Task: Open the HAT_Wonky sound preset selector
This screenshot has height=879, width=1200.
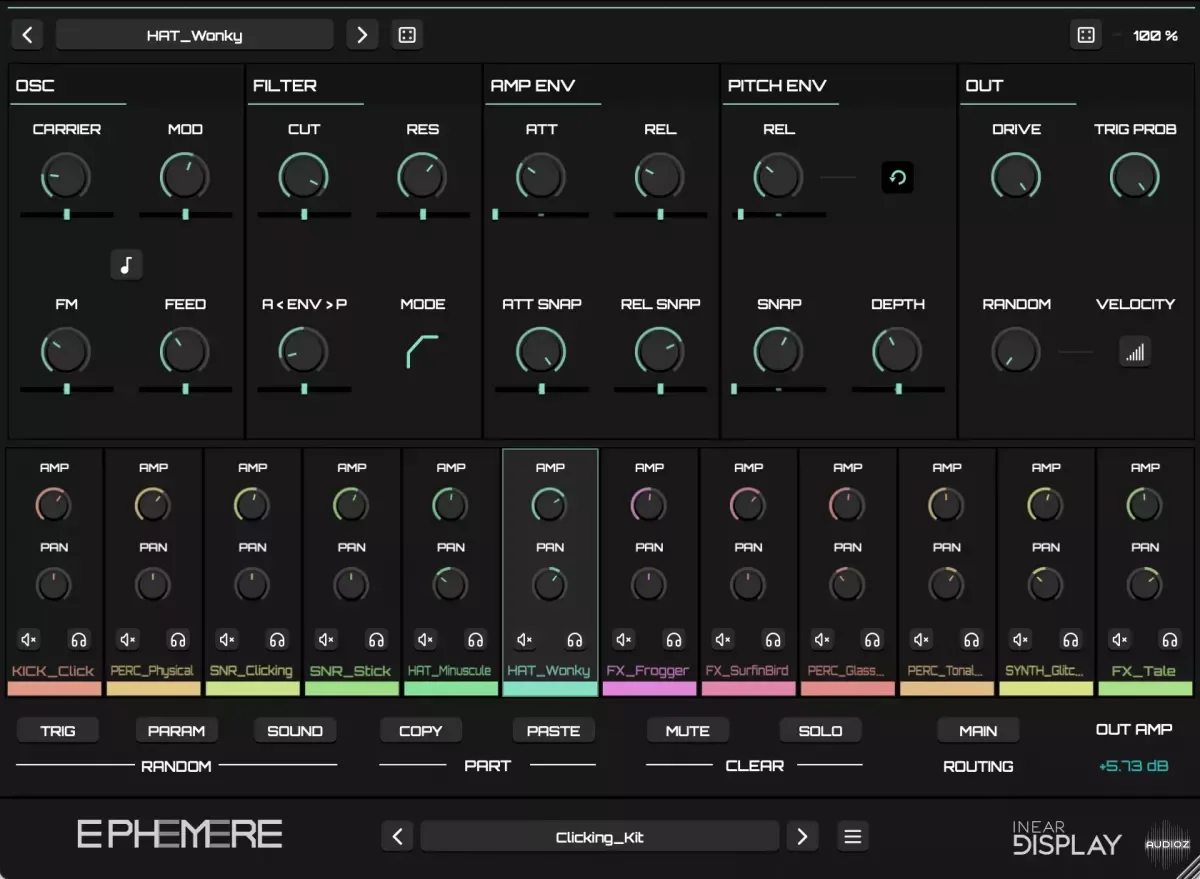Action: coord(195,35)
